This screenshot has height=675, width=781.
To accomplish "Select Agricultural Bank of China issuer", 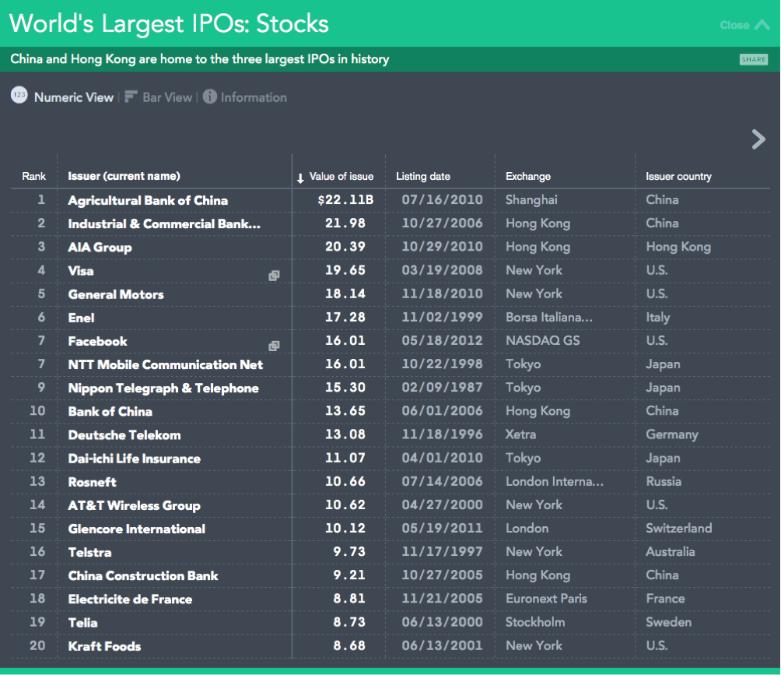I will pyautogui.click(x=148, y=200).
